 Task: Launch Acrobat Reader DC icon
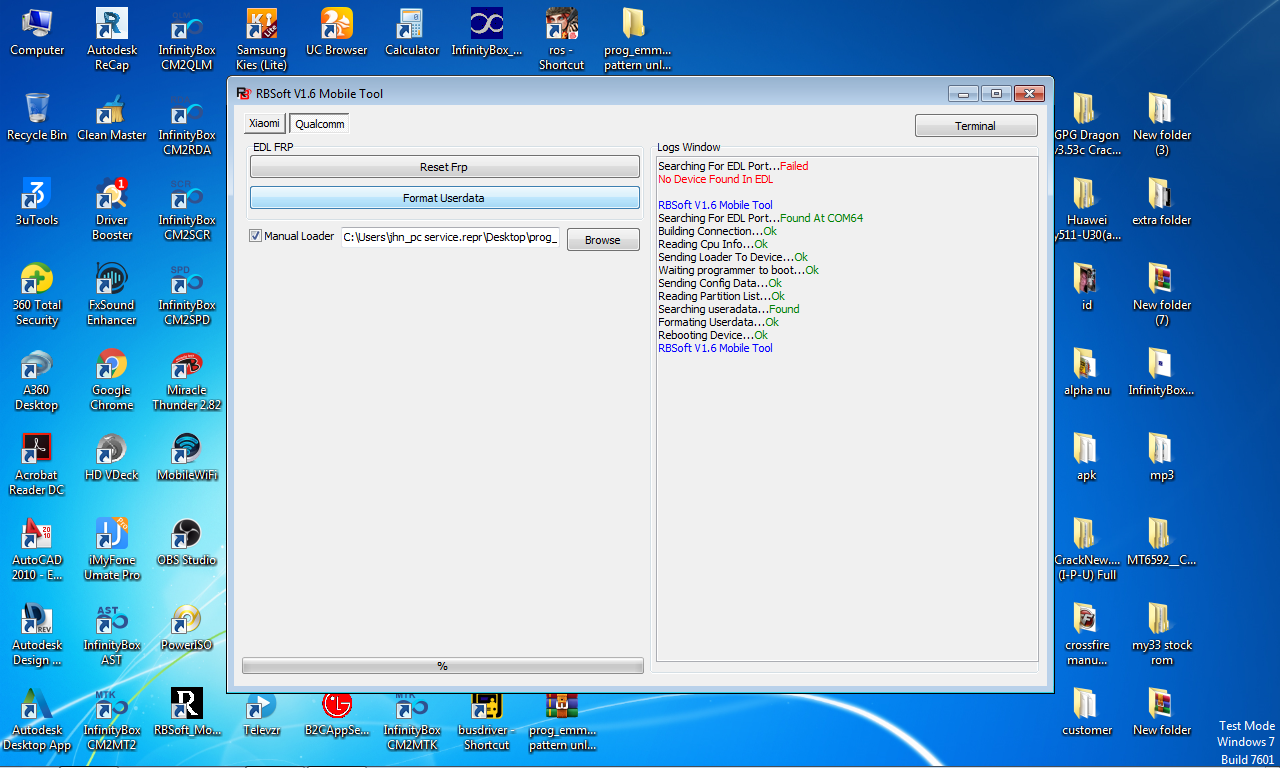click(x=37, y=465)
